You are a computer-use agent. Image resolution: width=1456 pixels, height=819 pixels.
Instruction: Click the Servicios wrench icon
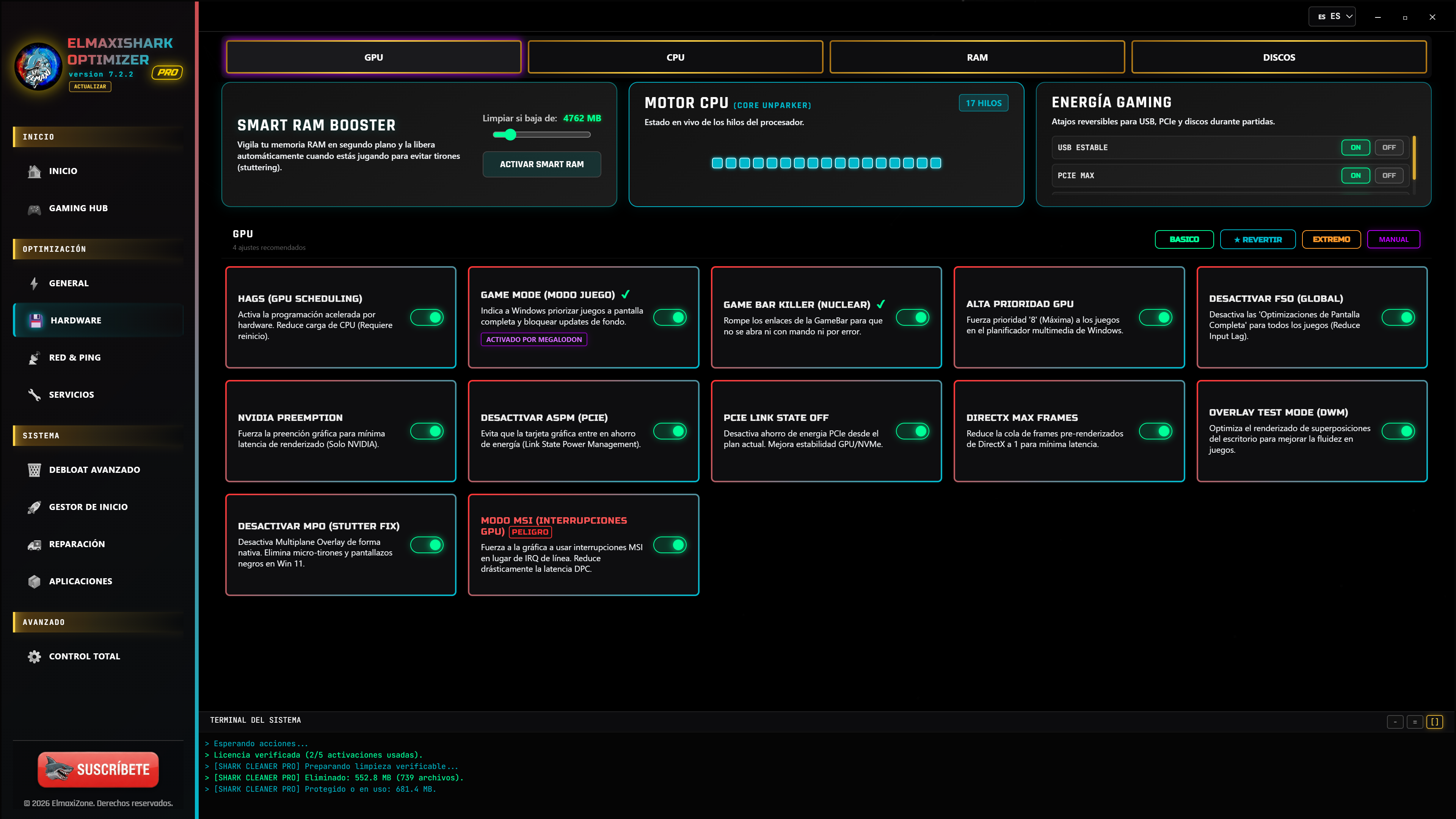(35, 395)
